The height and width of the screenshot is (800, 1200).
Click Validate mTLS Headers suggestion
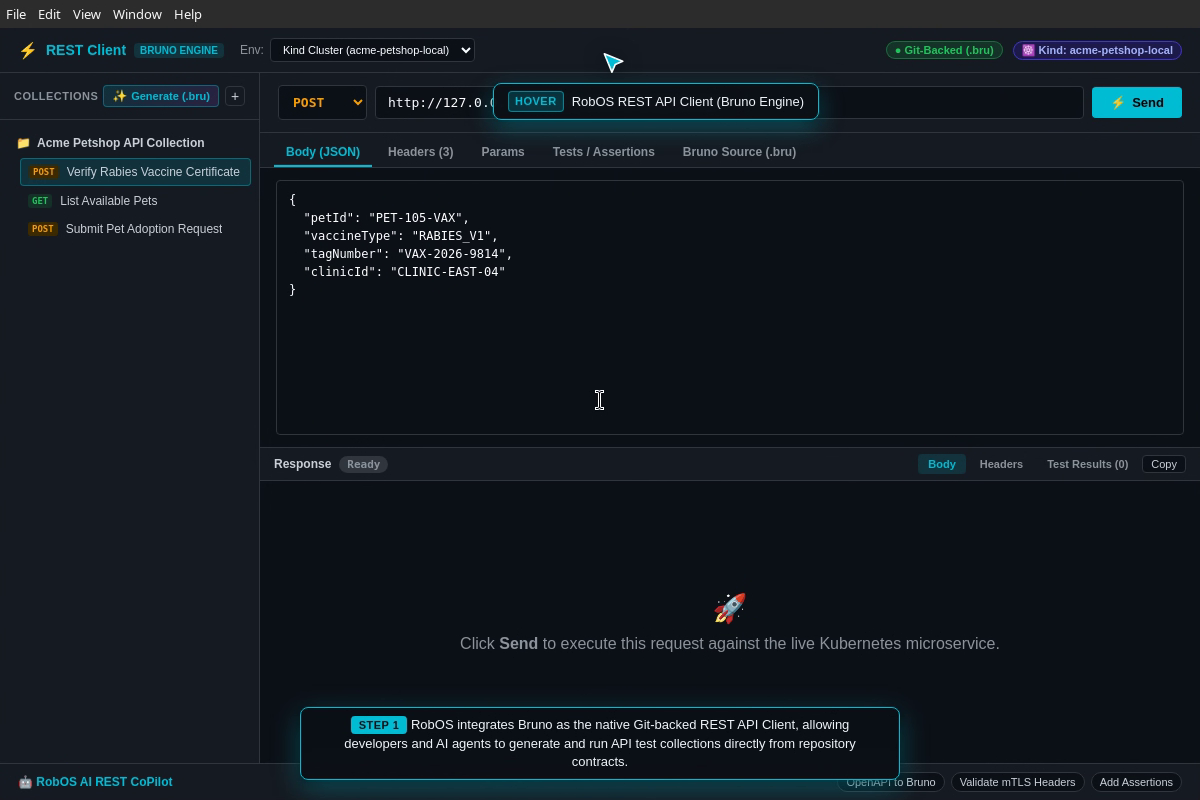[1017, 782]
